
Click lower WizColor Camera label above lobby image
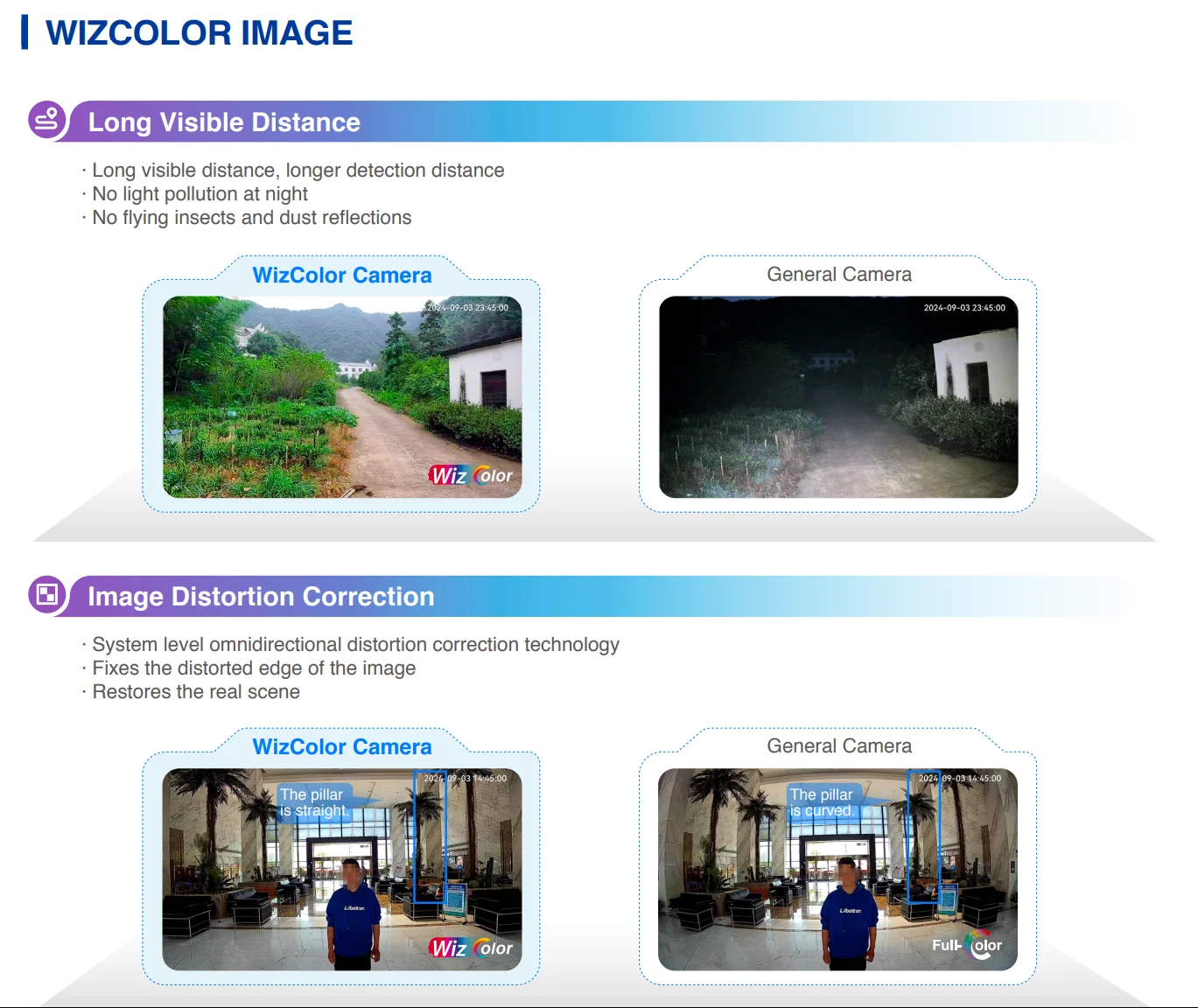(x=342, y=747)
